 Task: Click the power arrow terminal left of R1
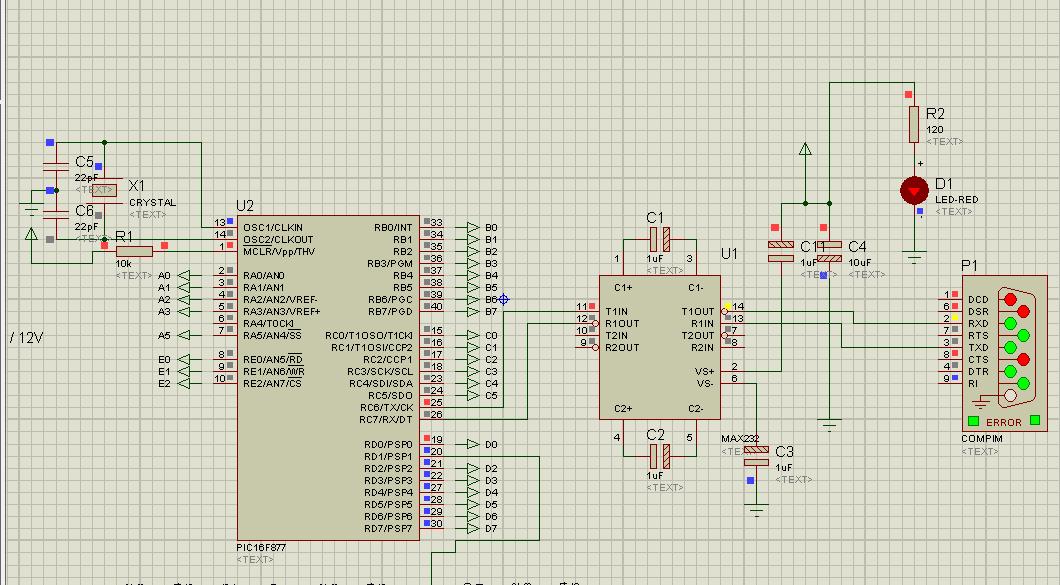tap(31, 234)
